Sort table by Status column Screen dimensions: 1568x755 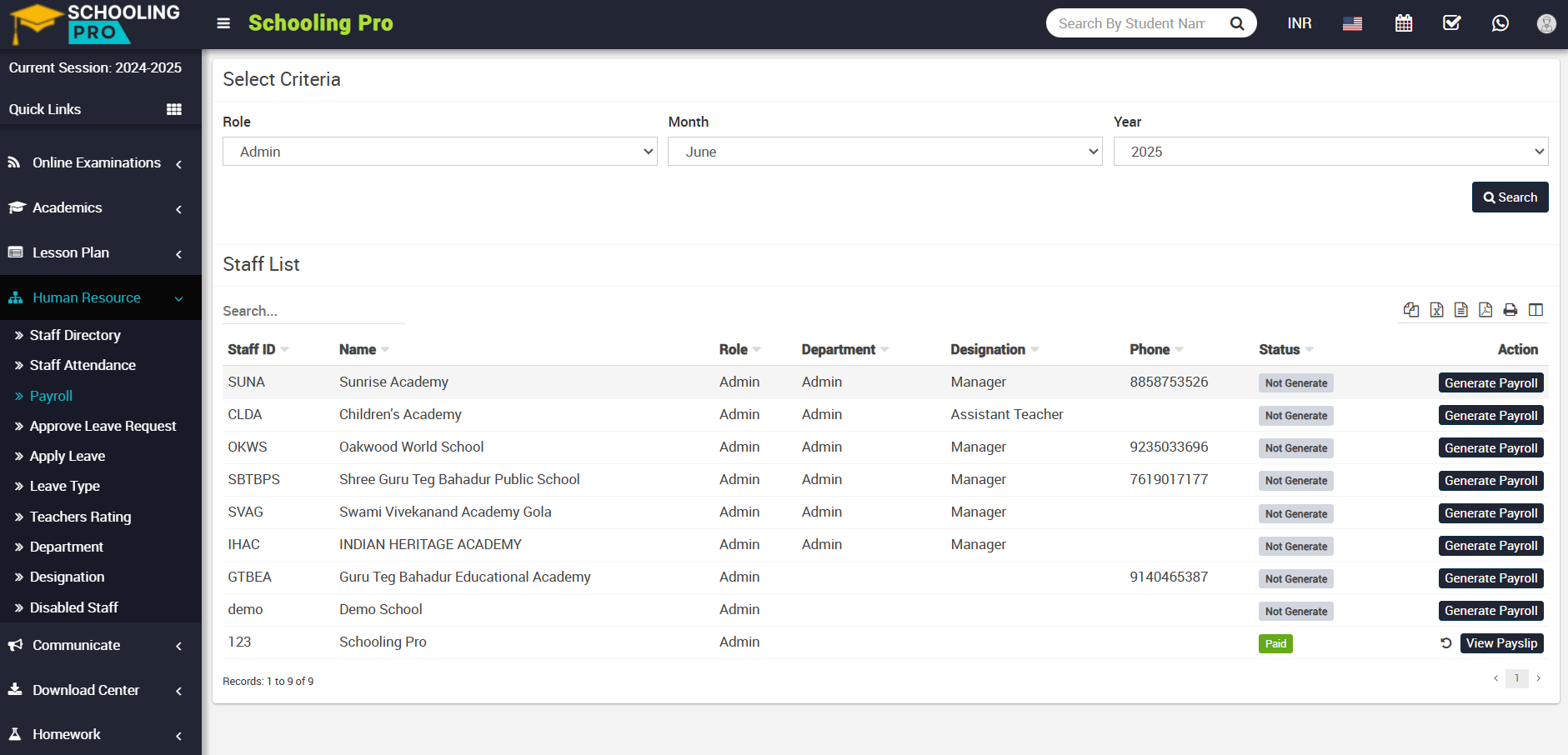tap(1285, 349)
